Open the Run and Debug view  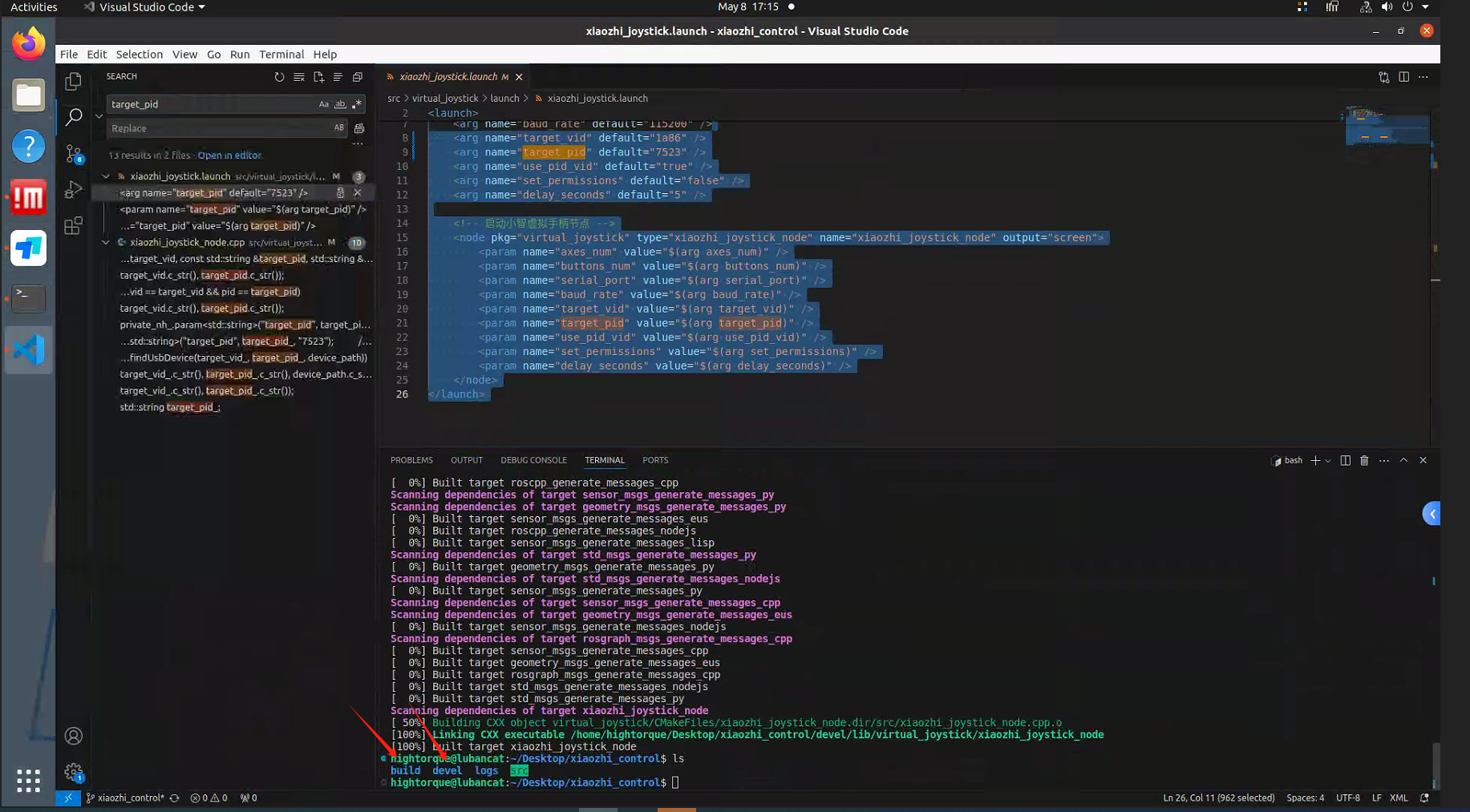click(74, 189)
